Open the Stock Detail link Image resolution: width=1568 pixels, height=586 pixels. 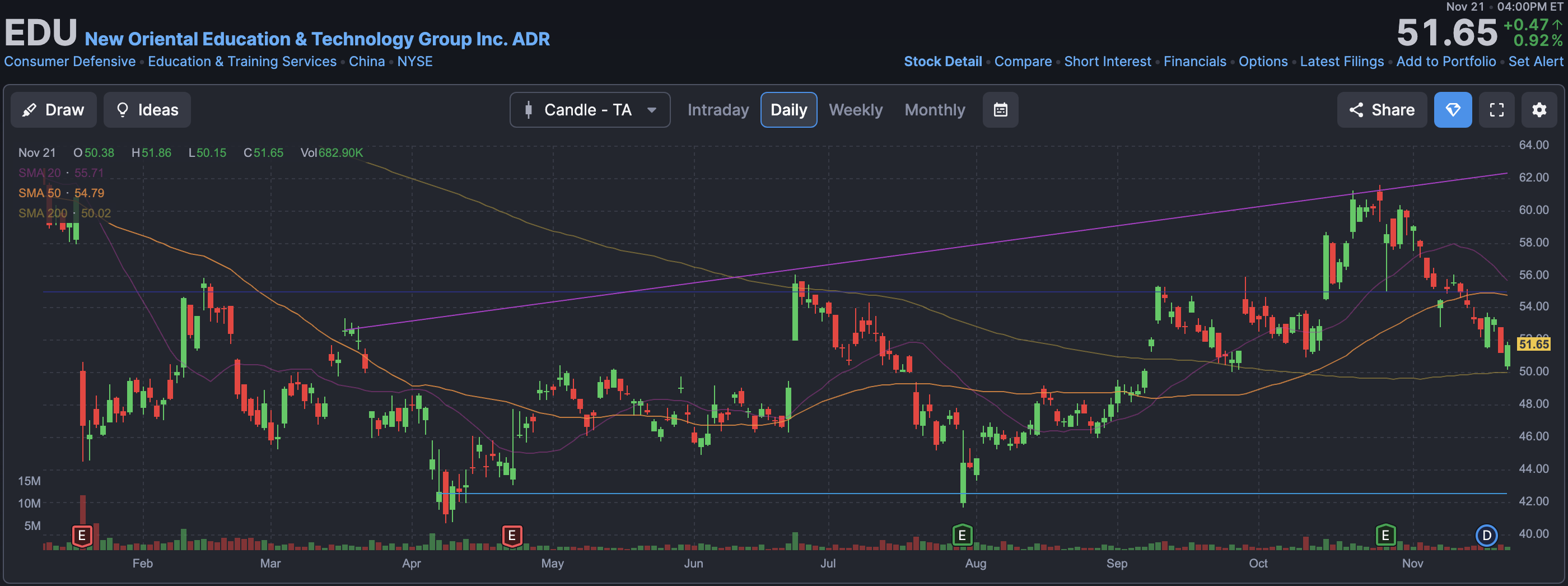[942, 62]
